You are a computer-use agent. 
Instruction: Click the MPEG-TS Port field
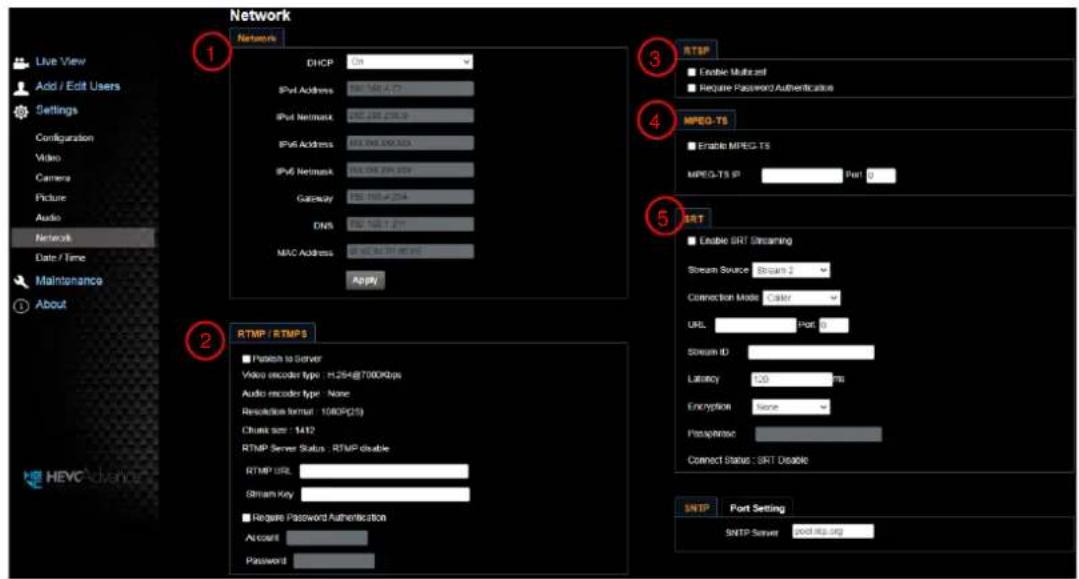coord(881,176)
